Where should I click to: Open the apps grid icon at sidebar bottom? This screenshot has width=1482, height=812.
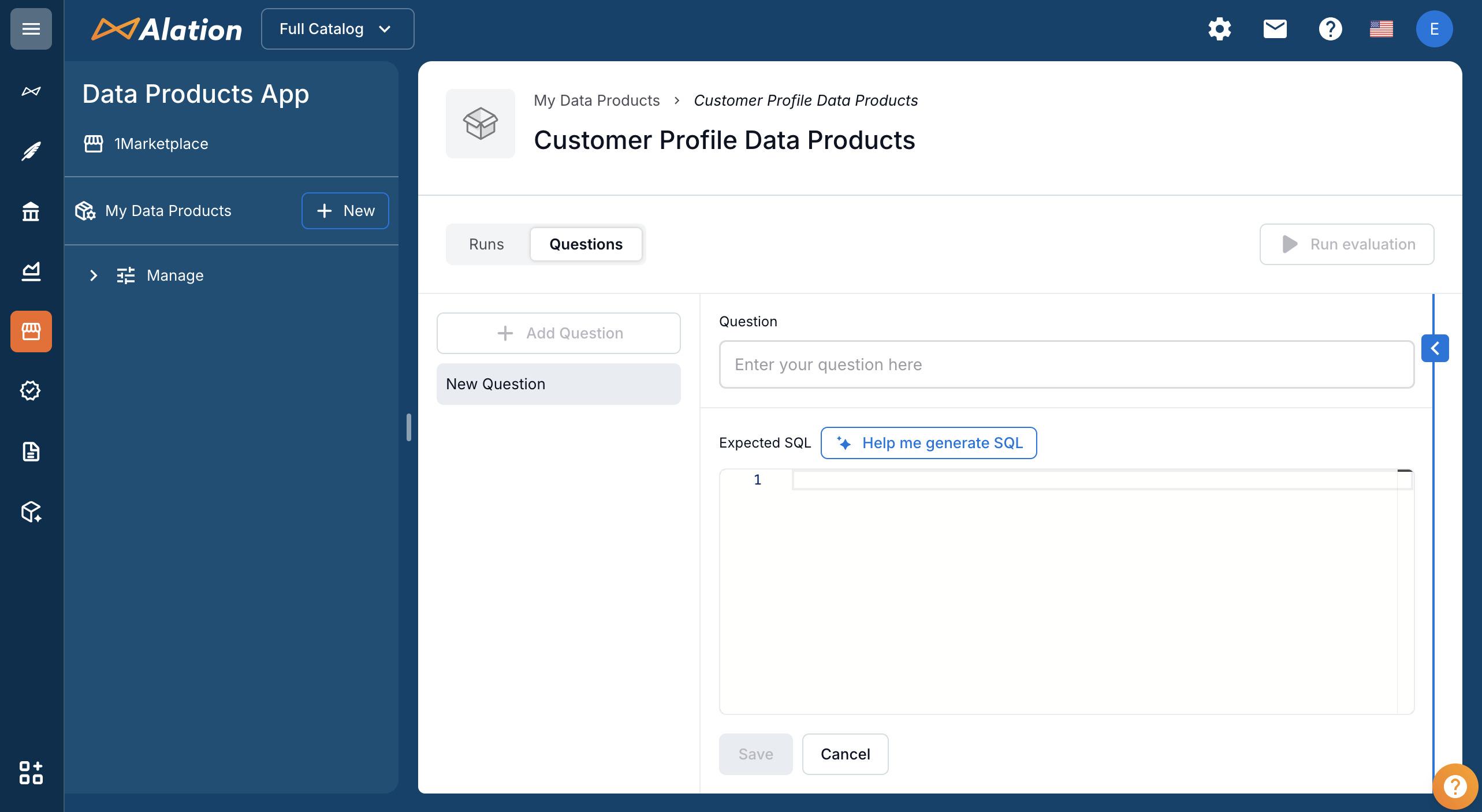[31, 774]
